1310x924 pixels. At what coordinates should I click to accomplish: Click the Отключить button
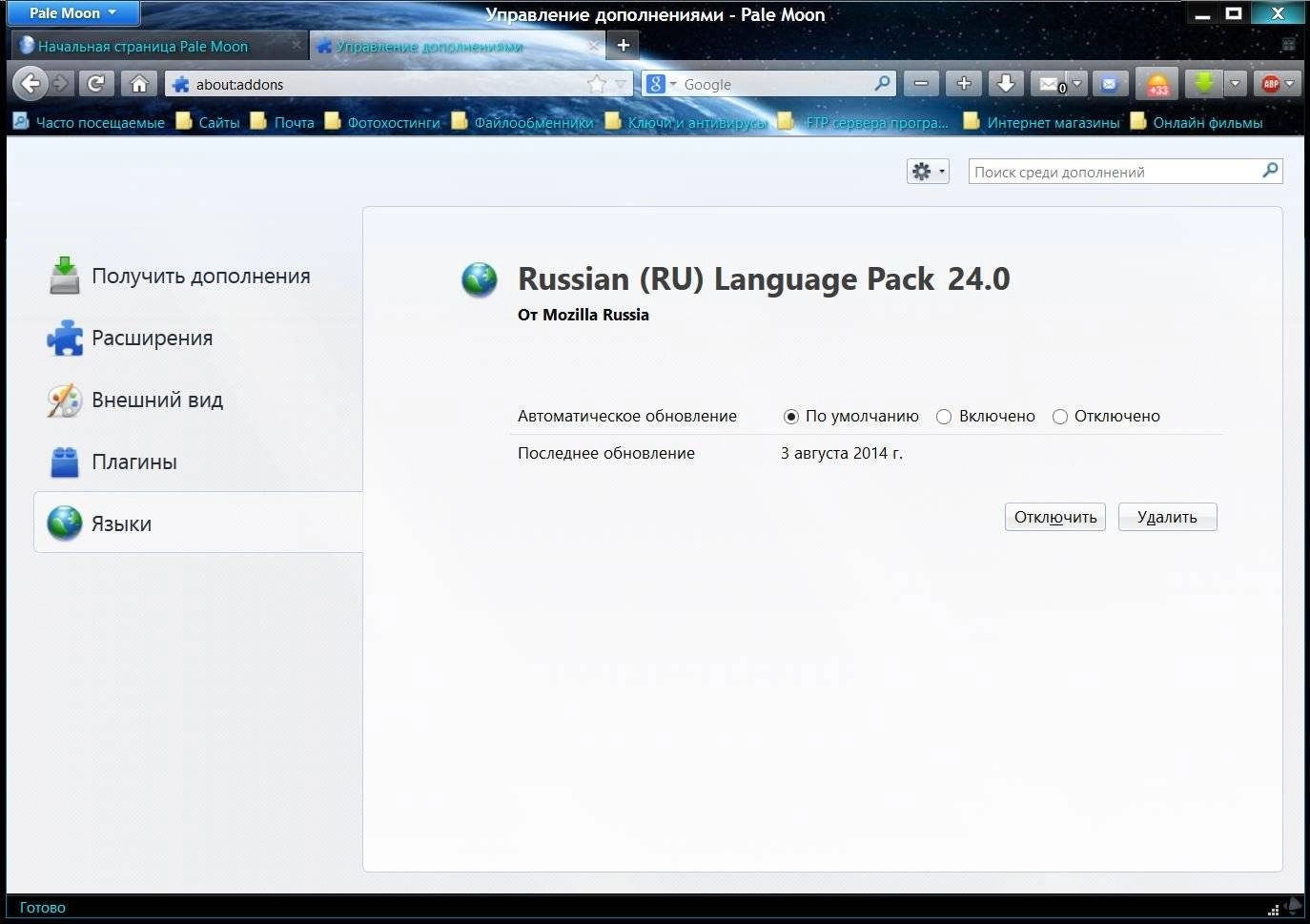tap(1055, 517)
